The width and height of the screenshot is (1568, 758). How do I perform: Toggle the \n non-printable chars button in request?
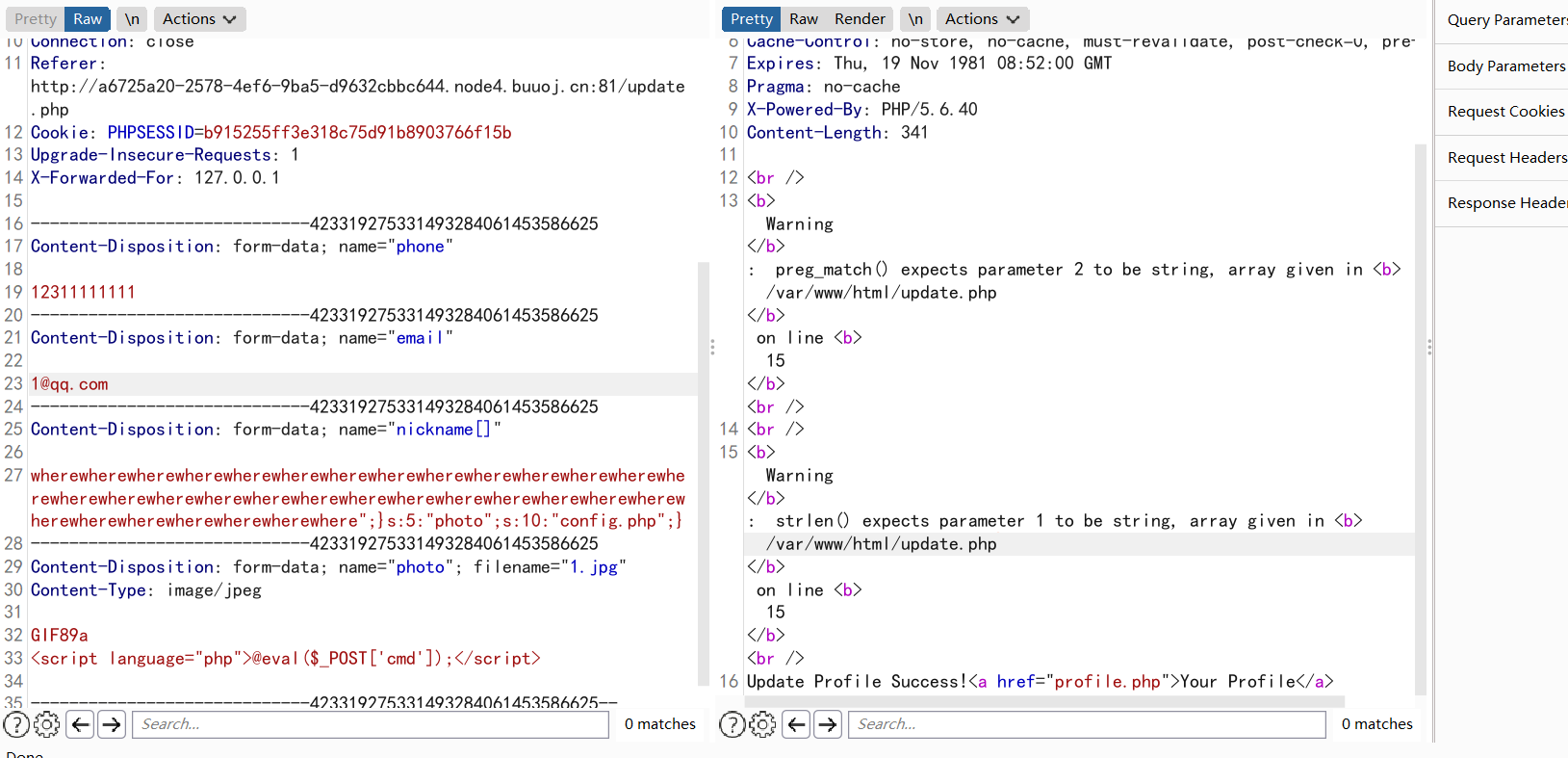tap(132, 19)
